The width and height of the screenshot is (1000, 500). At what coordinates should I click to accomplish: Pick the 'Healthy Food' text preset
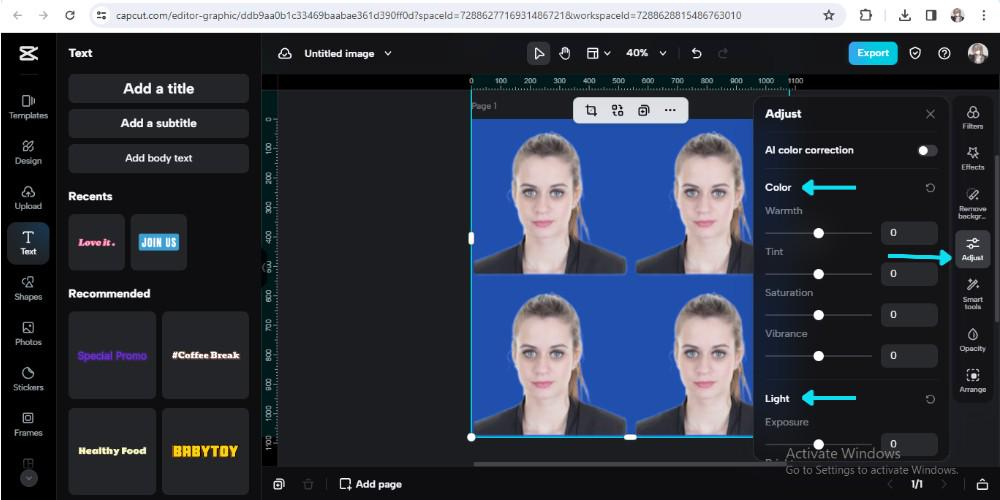pos(112,451)
